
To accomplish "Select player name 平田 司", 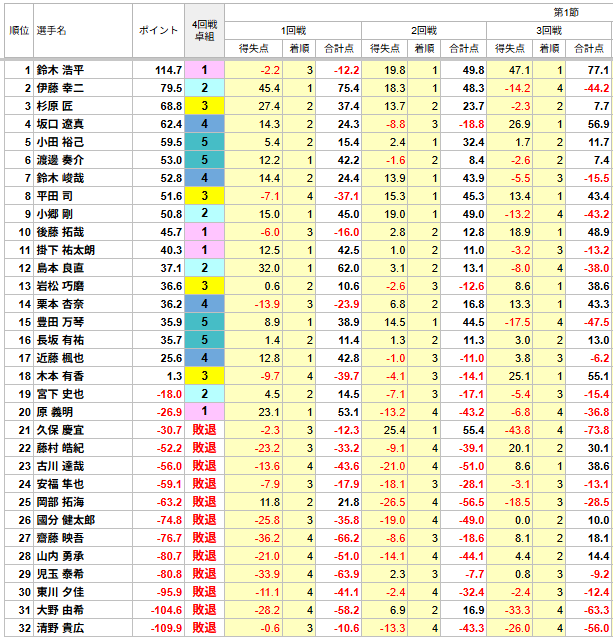I will pos(55,196).
